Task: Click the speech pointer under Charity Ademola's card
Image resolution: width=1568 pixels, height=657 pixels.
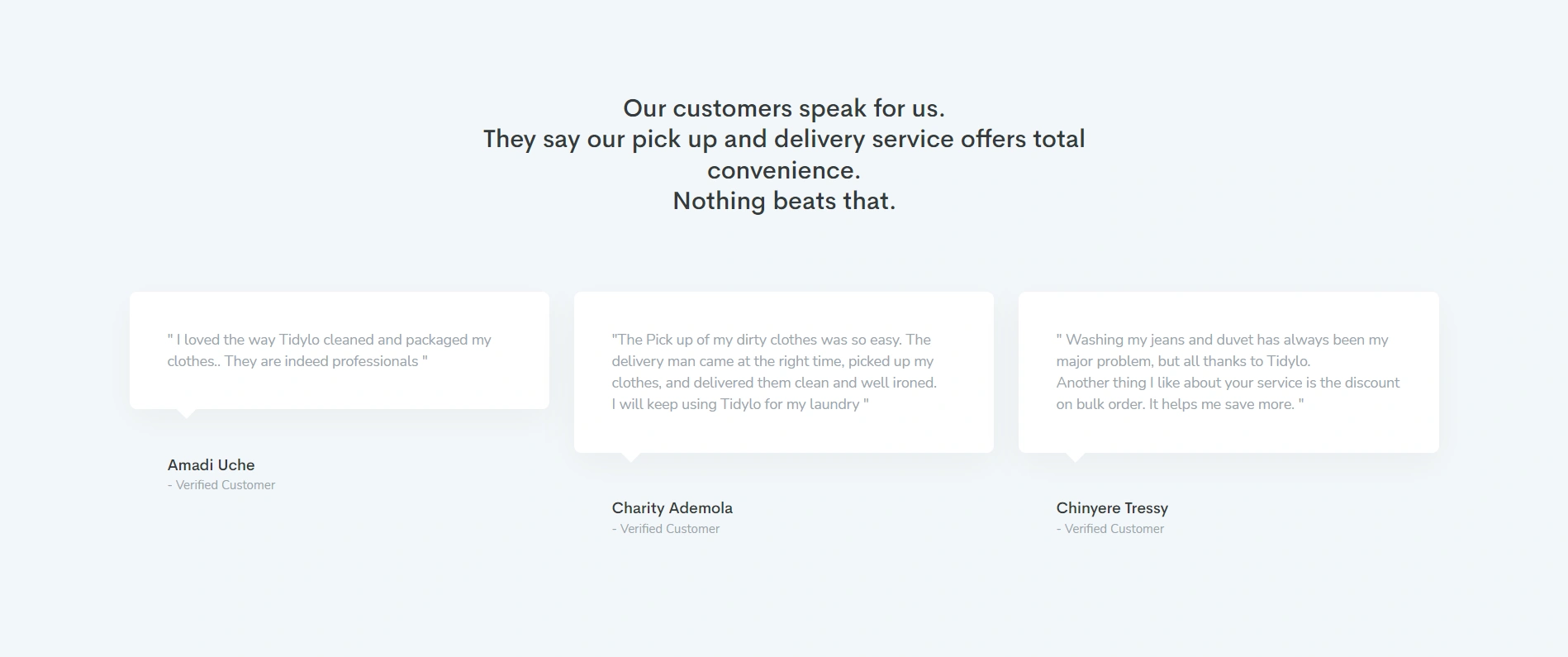Action: 631,457
